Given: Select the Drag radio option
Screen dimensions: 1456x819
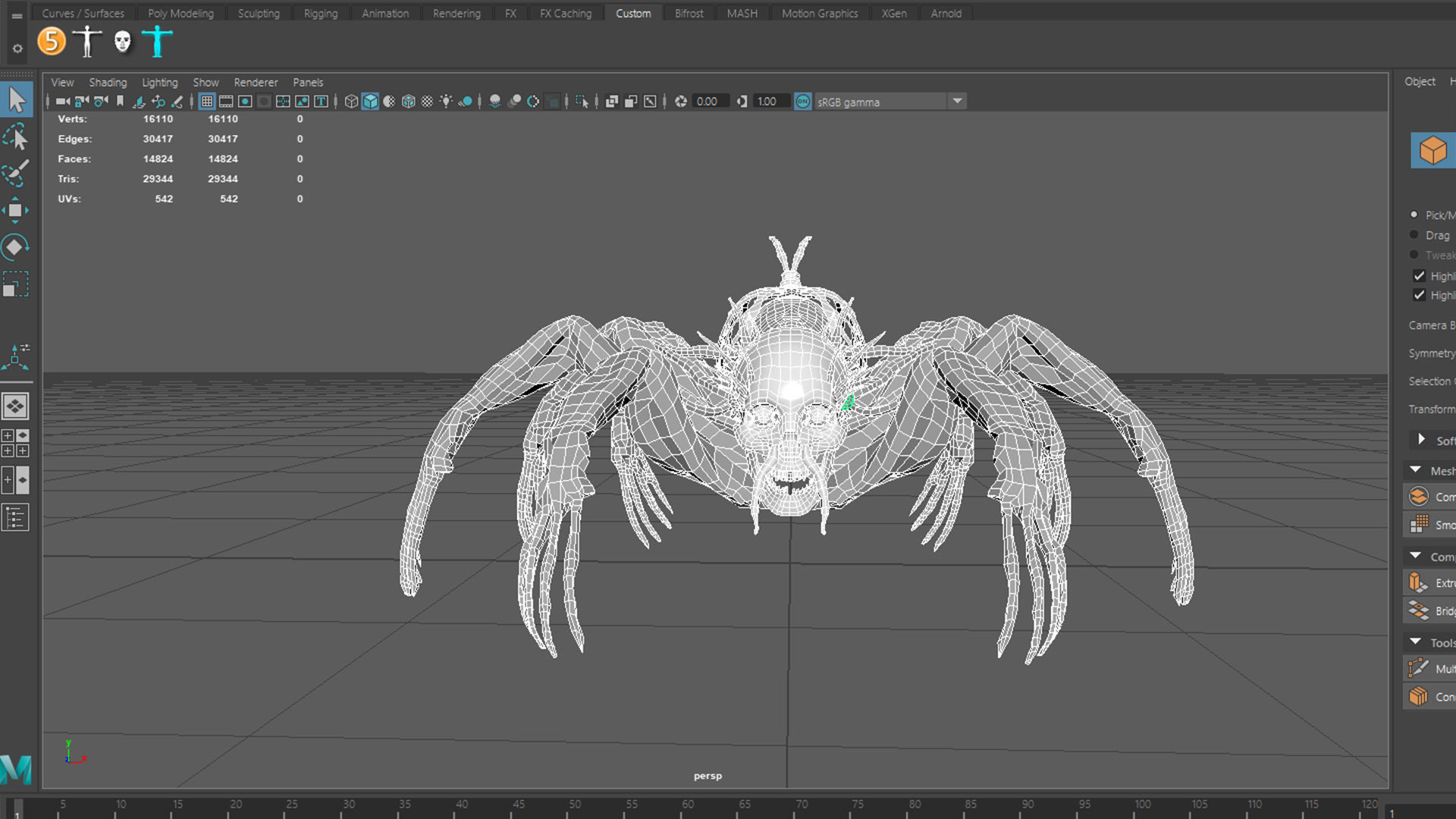Looking at the screenshot, I should coord(1414,235).
